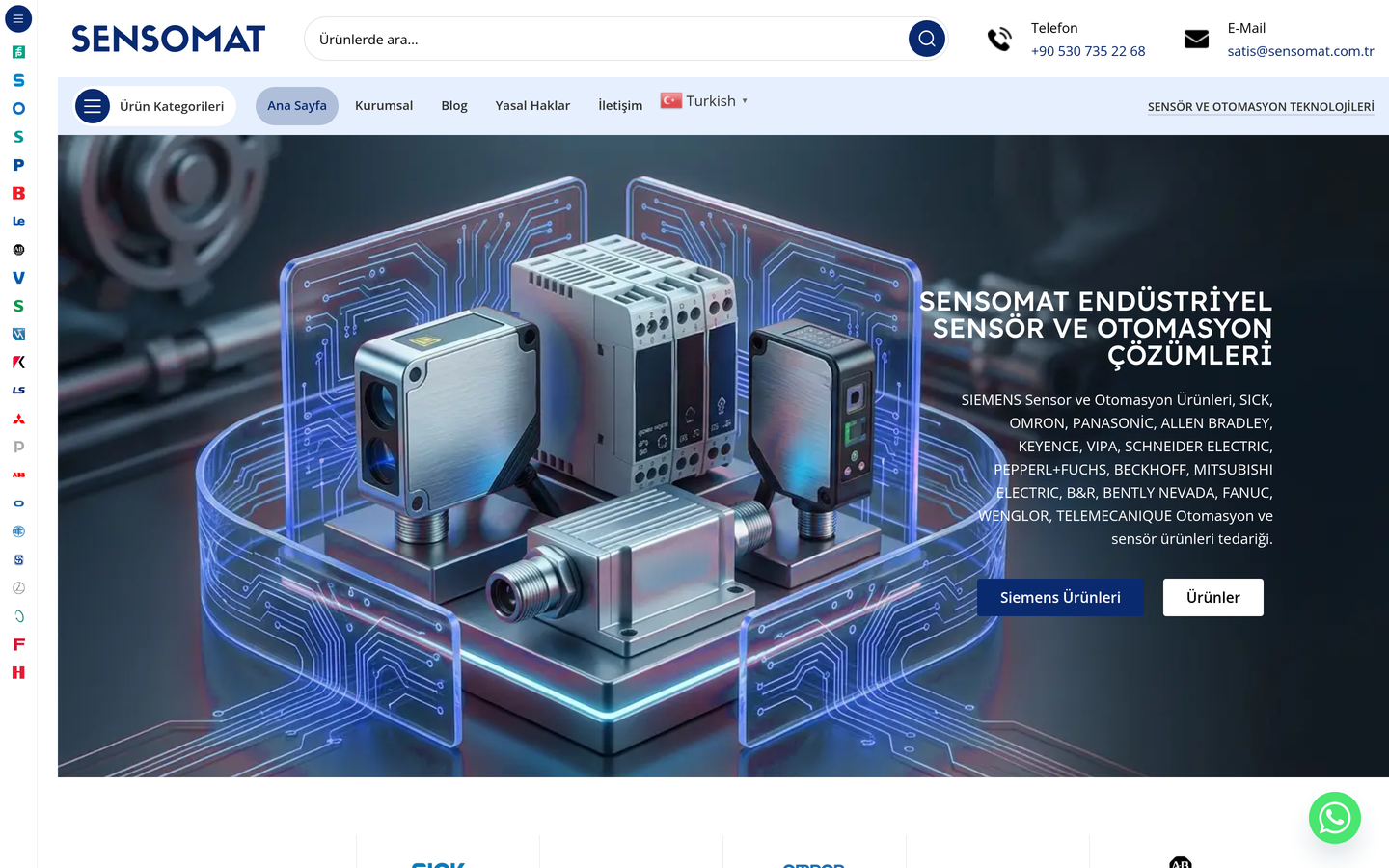Select the blue oval brand icon

click(18, 503)
